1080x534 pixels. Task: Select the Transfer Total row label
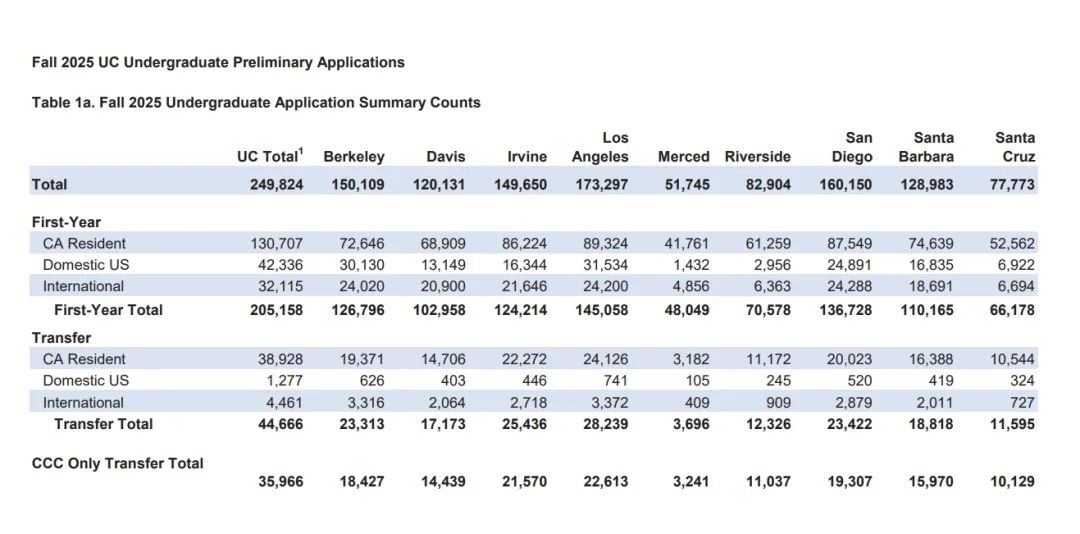click(x=103, y=424)
